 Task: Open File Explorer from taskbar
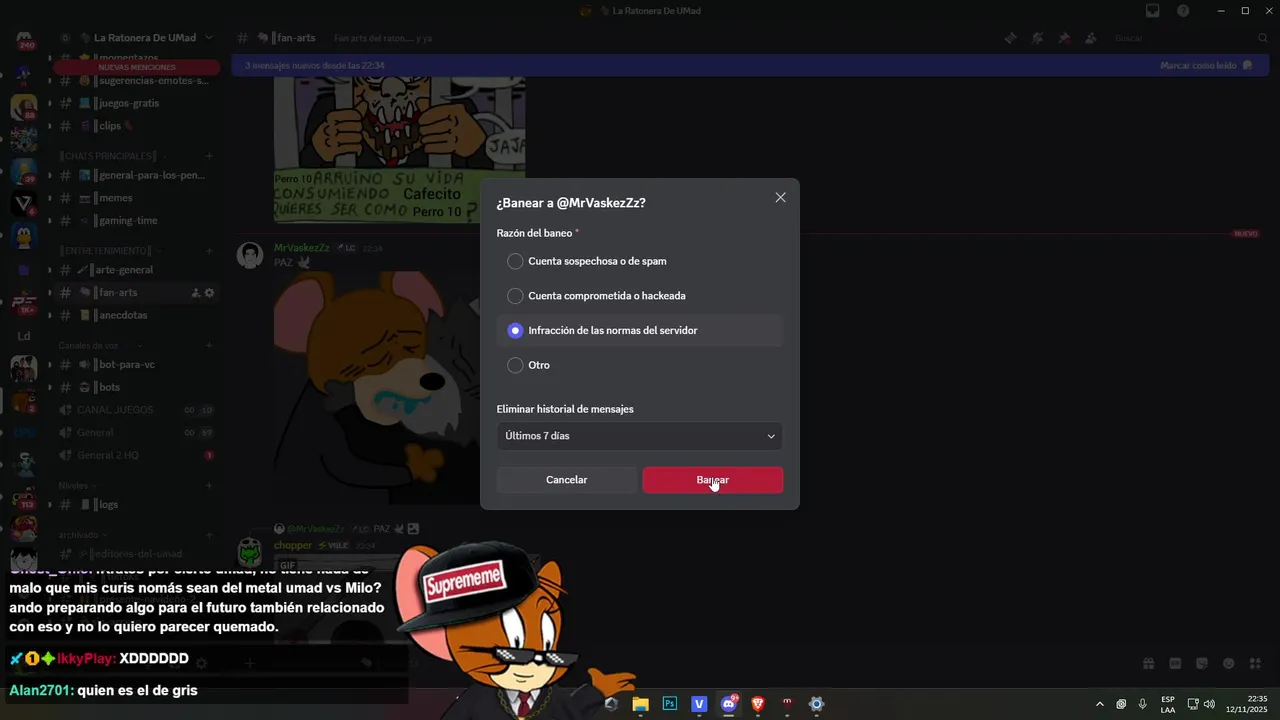click(x=640, y=704)
